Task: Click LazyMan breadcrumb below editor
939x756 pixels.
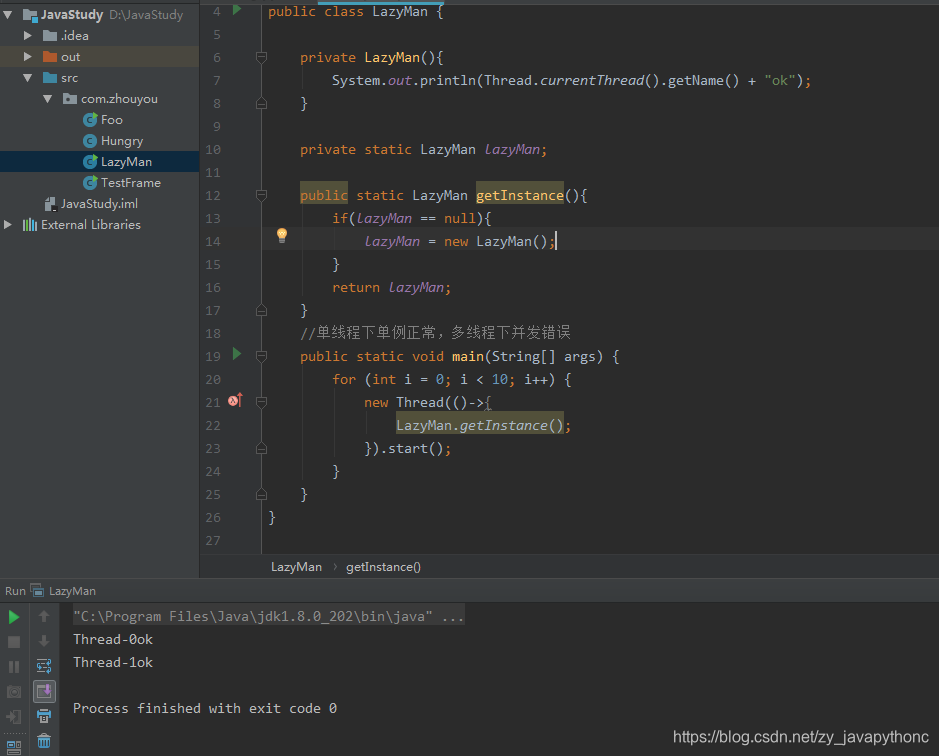Action: click(296, 567)
